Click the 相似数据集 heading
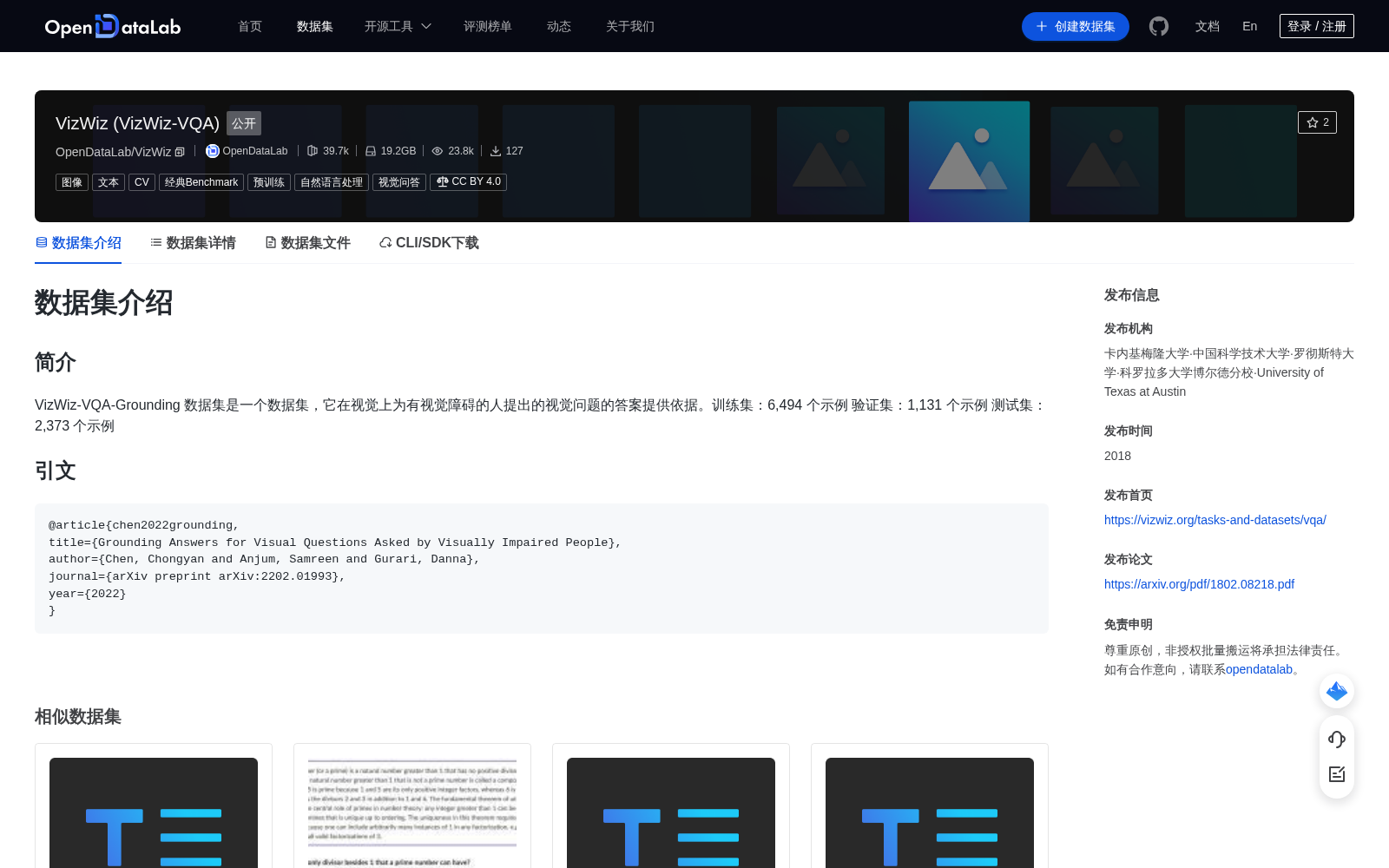 (x=78, y=717)
